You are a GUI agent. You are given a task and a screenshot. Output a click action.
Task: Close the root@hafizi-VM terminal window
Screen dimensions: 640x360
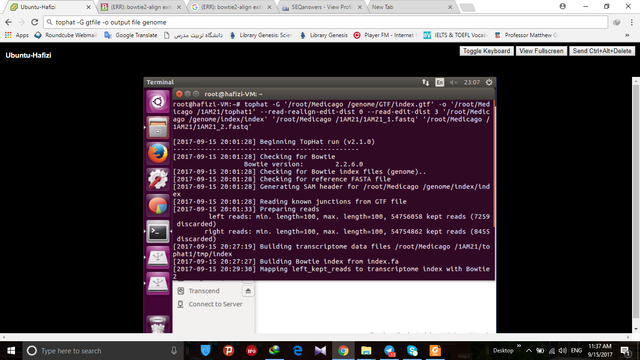point(179,94)
